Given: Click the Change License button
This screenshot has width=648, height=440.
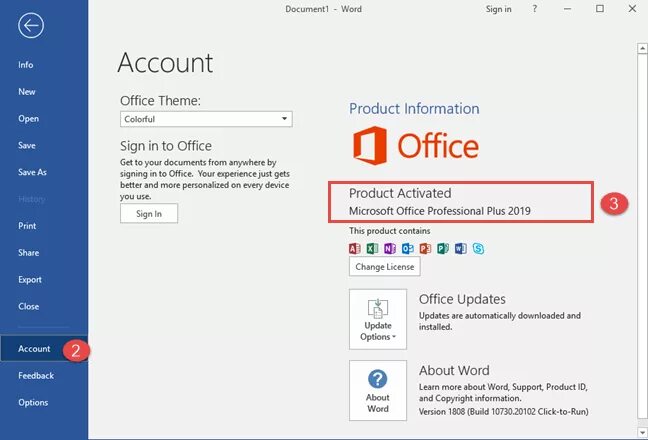Looking at the screenshot, I should 385,266.
